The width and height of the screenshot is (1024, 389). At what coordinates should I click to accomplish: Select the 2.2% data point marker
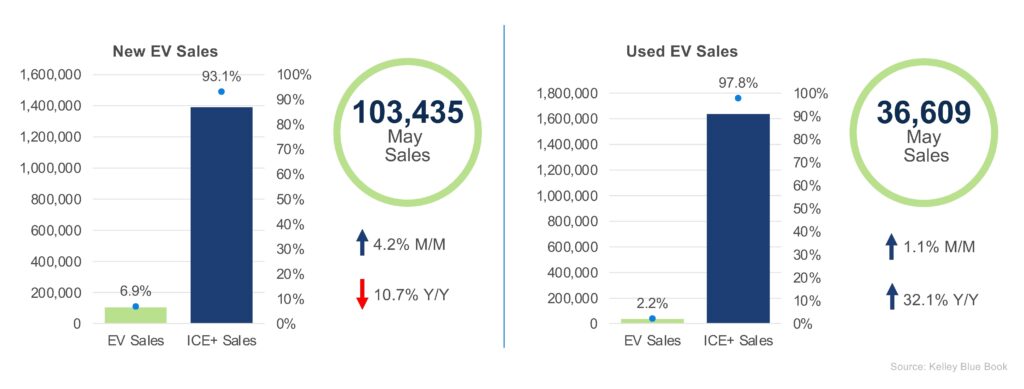tap(652, 319)
